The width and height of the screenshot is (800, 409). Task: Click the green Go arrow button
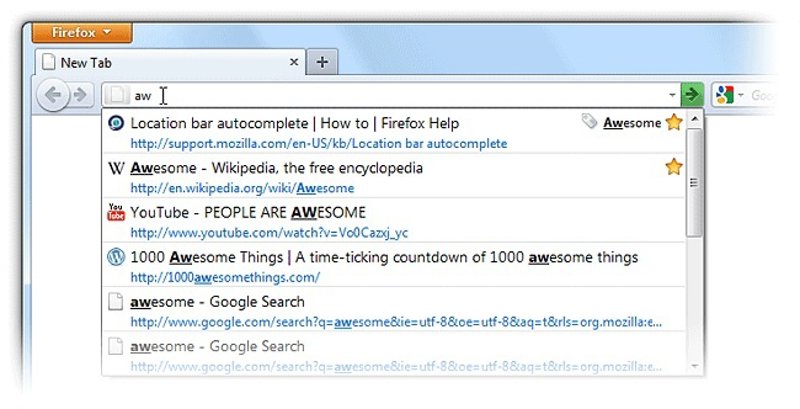[x=691, y=96]
